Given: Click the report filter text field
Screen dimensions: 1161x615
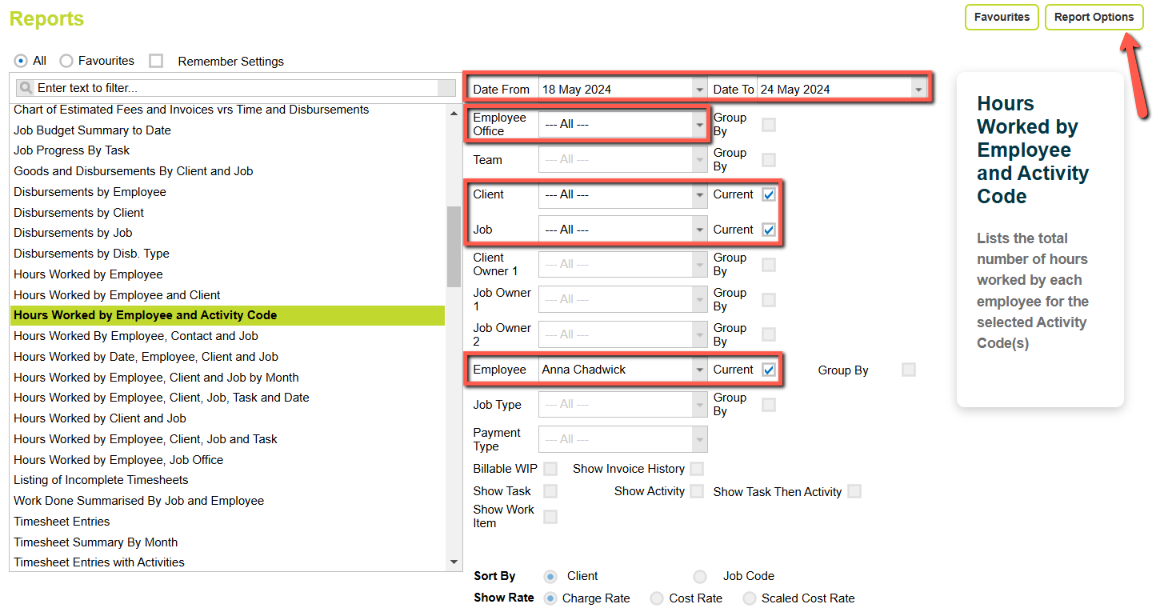Looking at the screenshot, I should [x=235, y=88].
